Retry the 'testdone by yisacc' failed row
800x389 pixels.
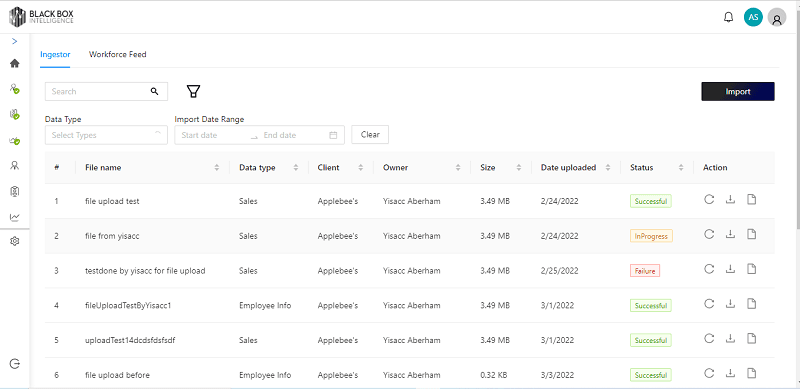tap(709, 269)
